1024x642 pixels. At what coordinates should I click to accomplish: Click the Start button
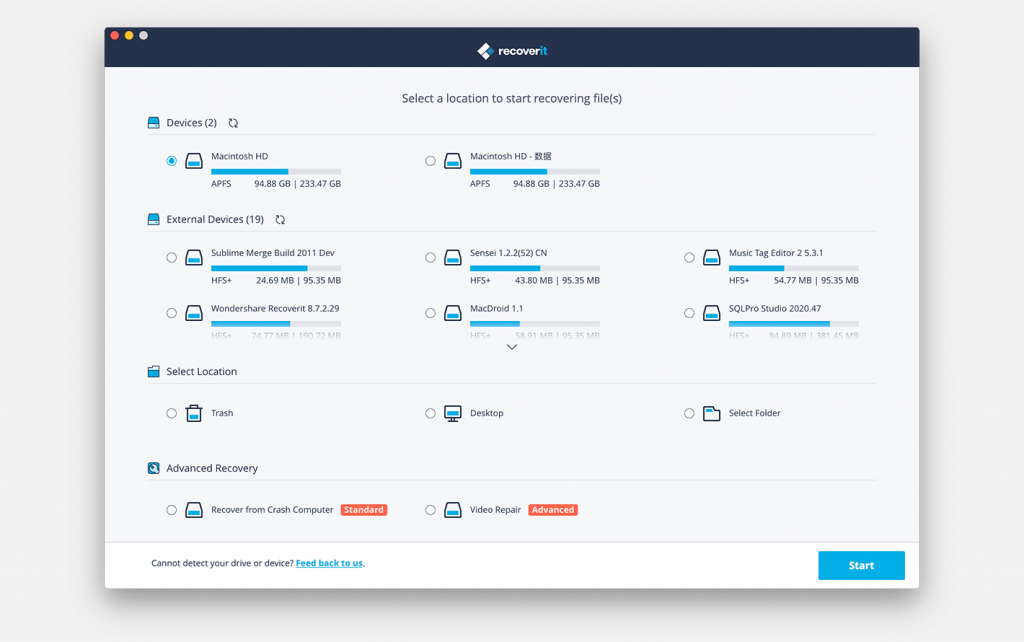click(x=861, y=566)
